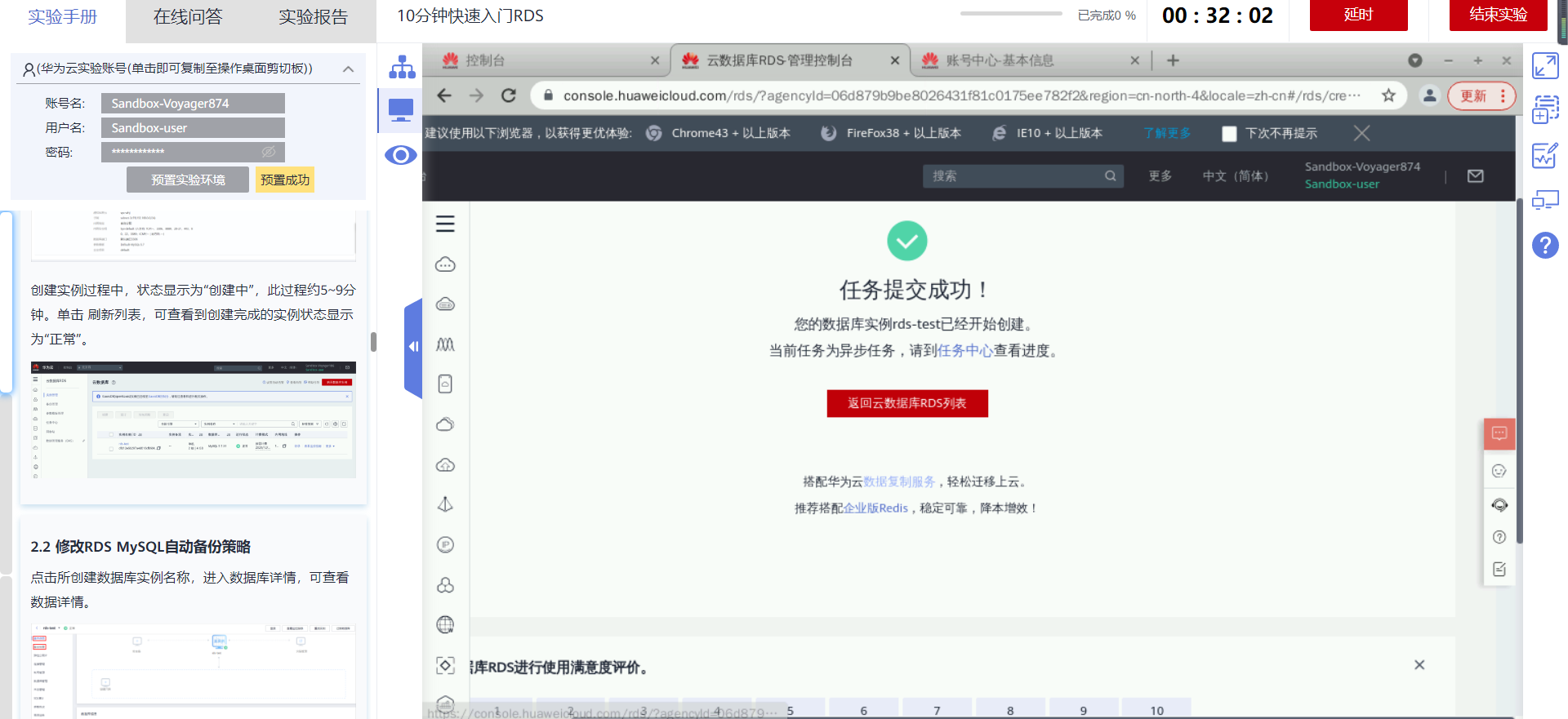Open the 更多 menu in console header
The image size is (1568, 719).
pyautogui.click(x=1160, y=176)
